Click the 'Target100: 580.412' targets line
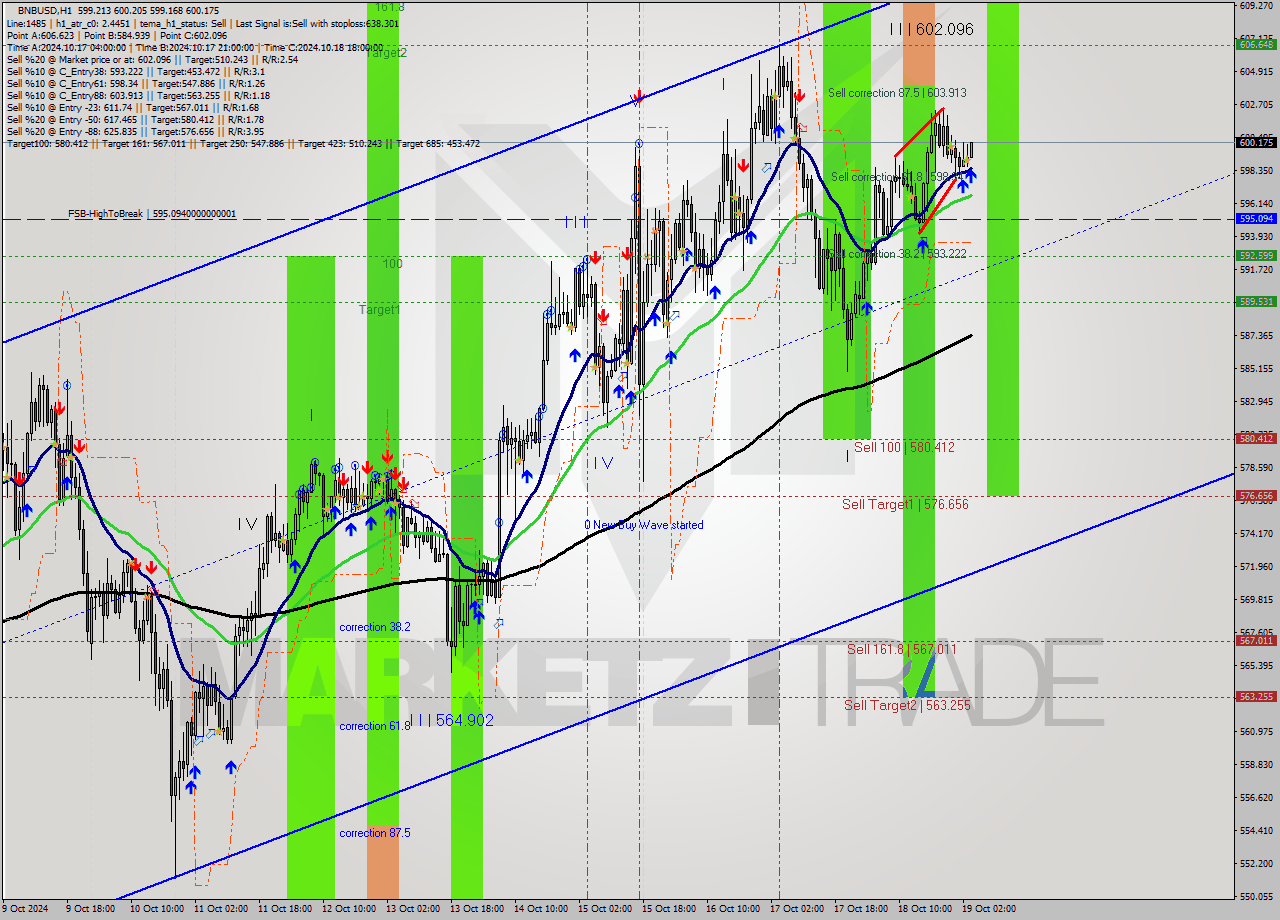This screenshot has height=920, width=1280. point(243,143)
